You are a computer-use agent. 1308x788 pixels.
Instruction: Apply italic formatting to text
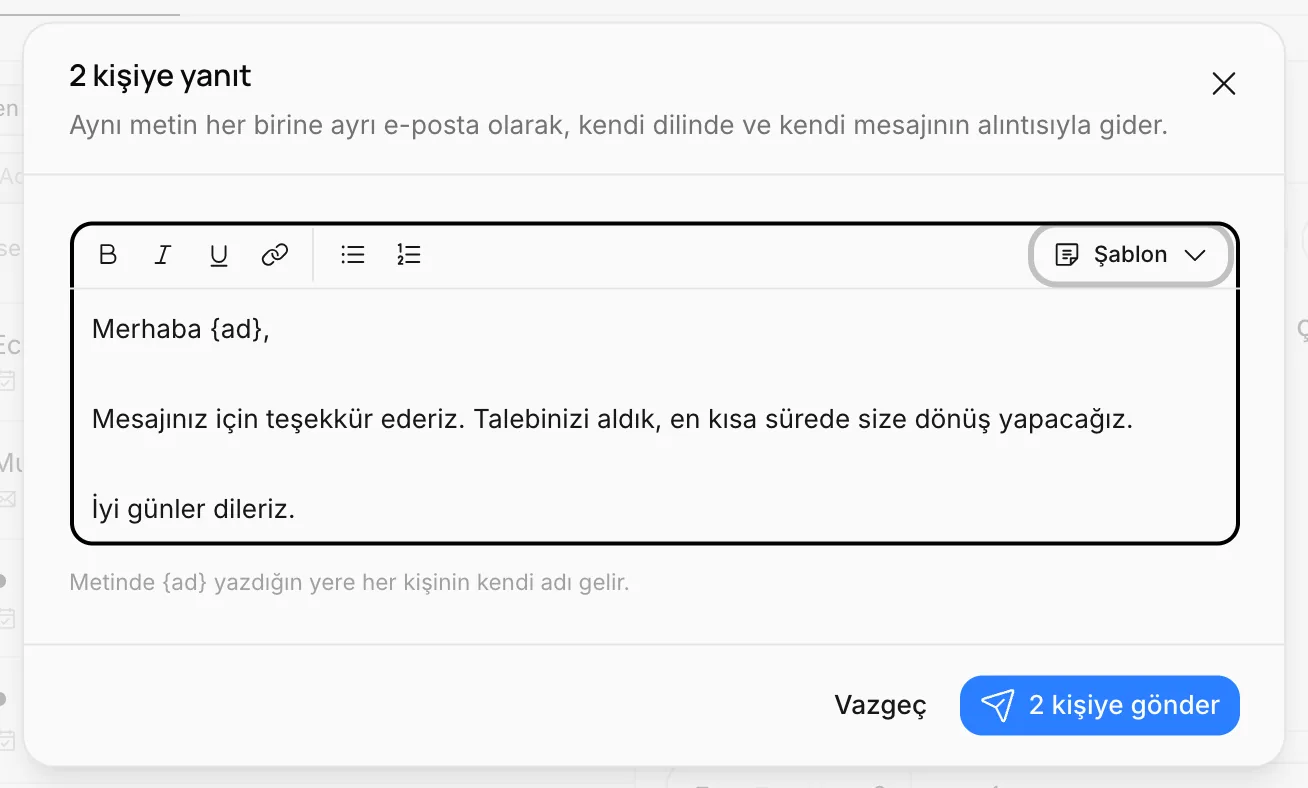click(x=162, y=255)
